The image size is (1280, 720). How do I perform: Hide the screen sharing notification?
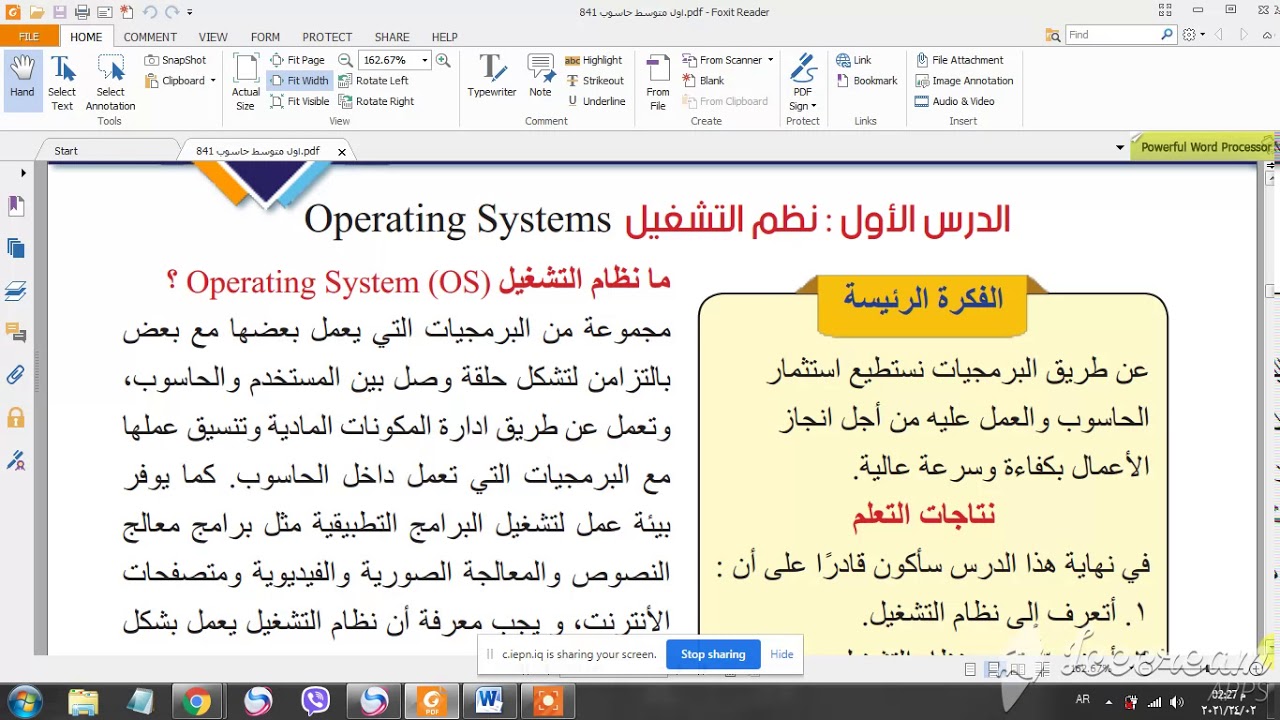tap(782, 654)
